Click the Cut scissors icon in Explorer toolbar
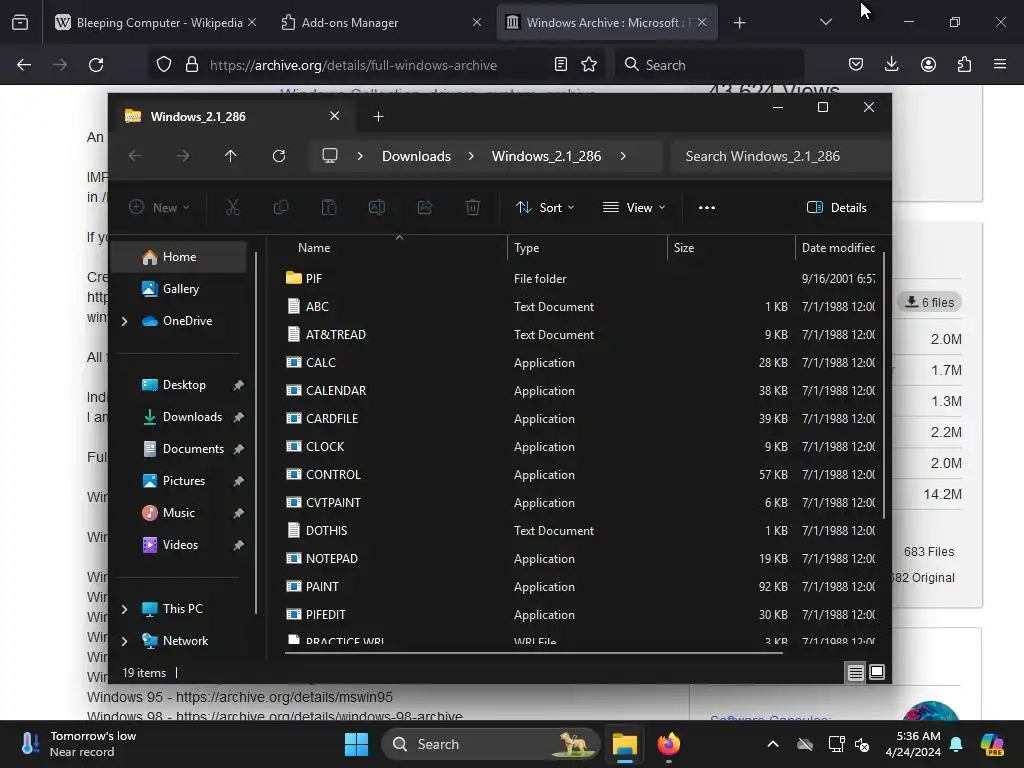This screenshot has height=768, width=1024. pos(232,208)
